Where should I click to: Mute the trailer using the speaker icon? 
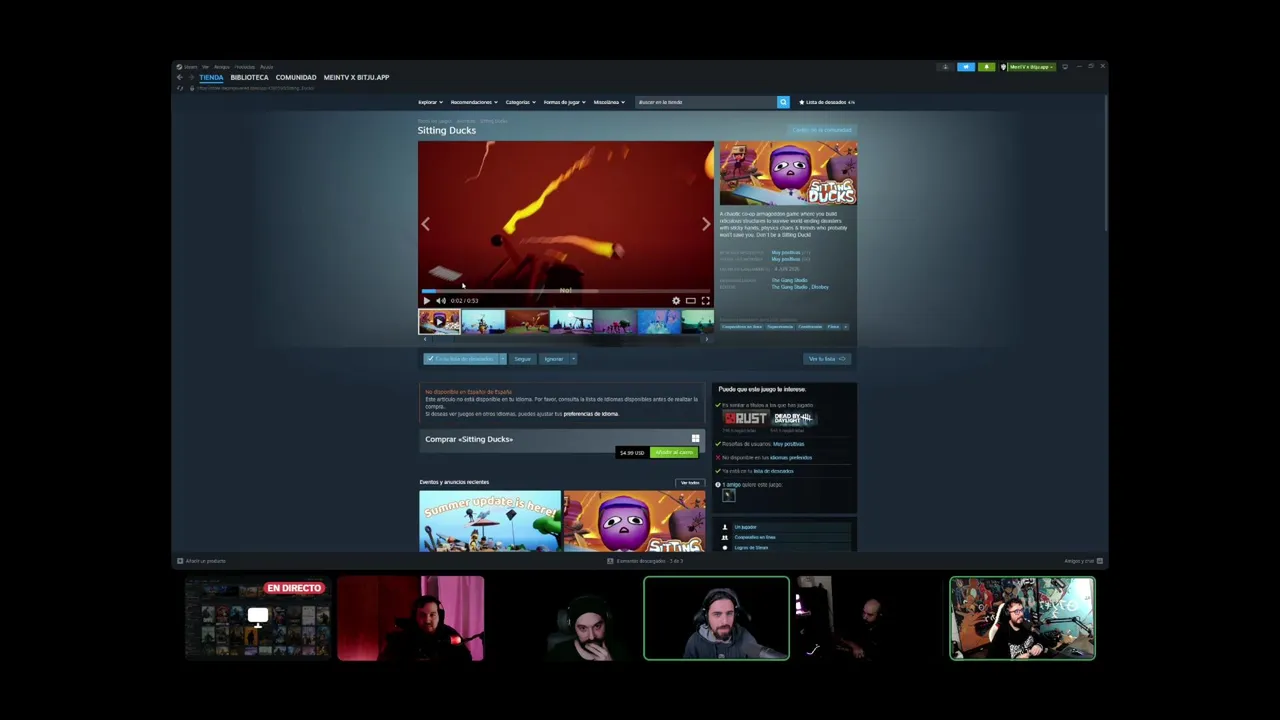(x=441, y=300)
